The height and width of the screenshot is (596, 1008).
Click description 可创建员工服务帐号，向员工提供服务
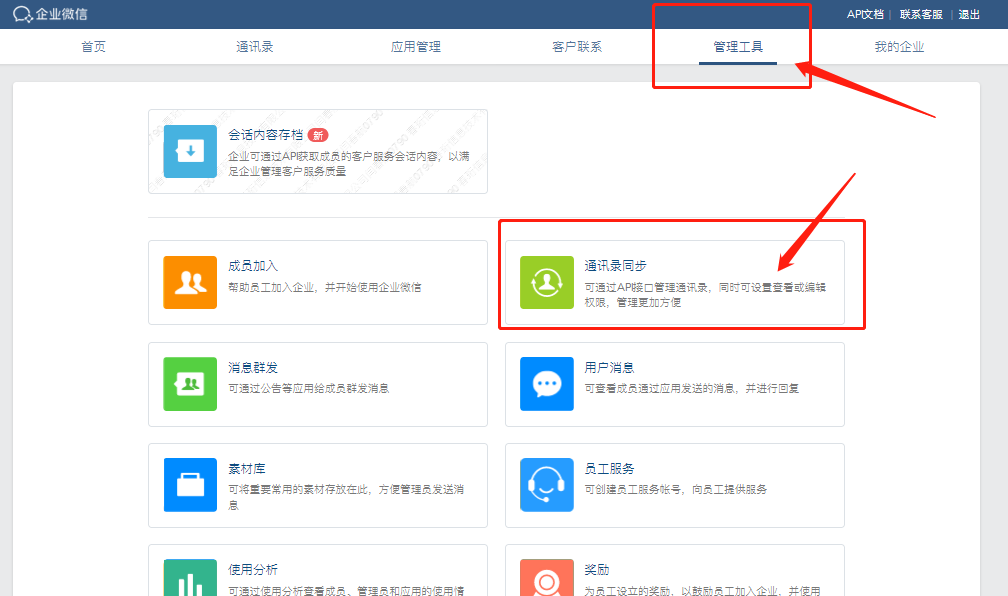(676, 489)
